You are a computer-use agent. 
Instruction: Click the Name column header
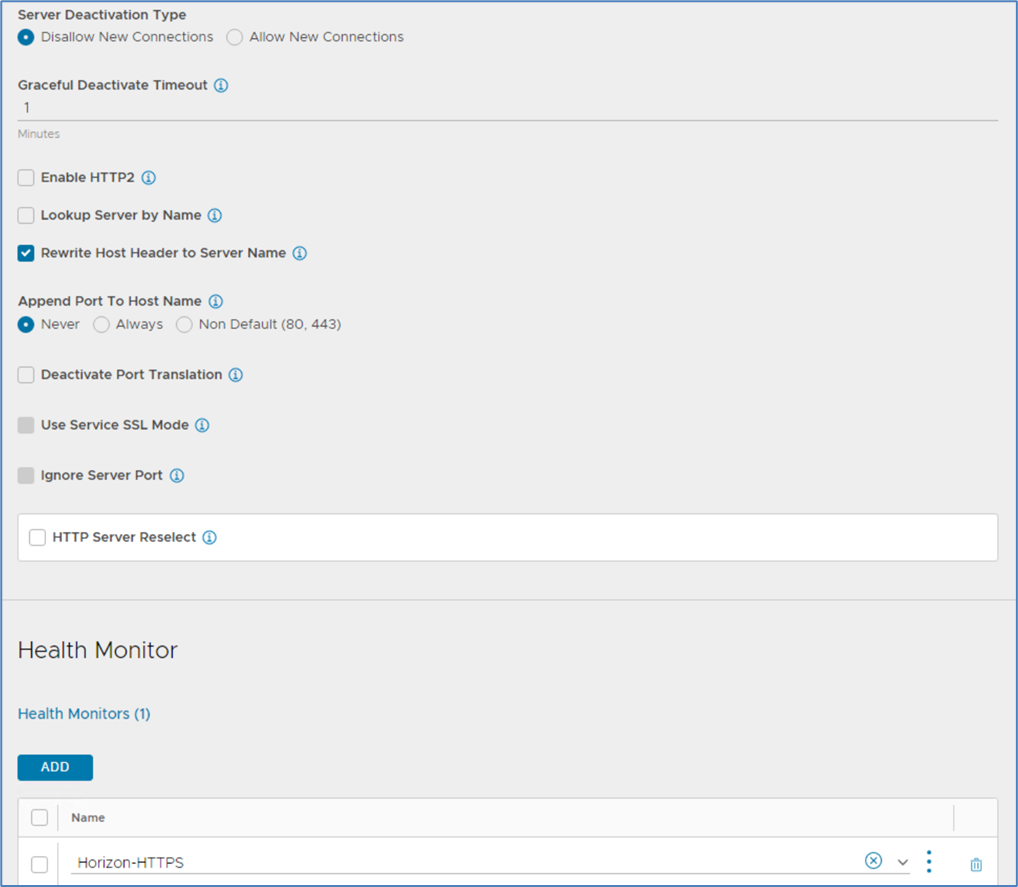pos(88,818)
